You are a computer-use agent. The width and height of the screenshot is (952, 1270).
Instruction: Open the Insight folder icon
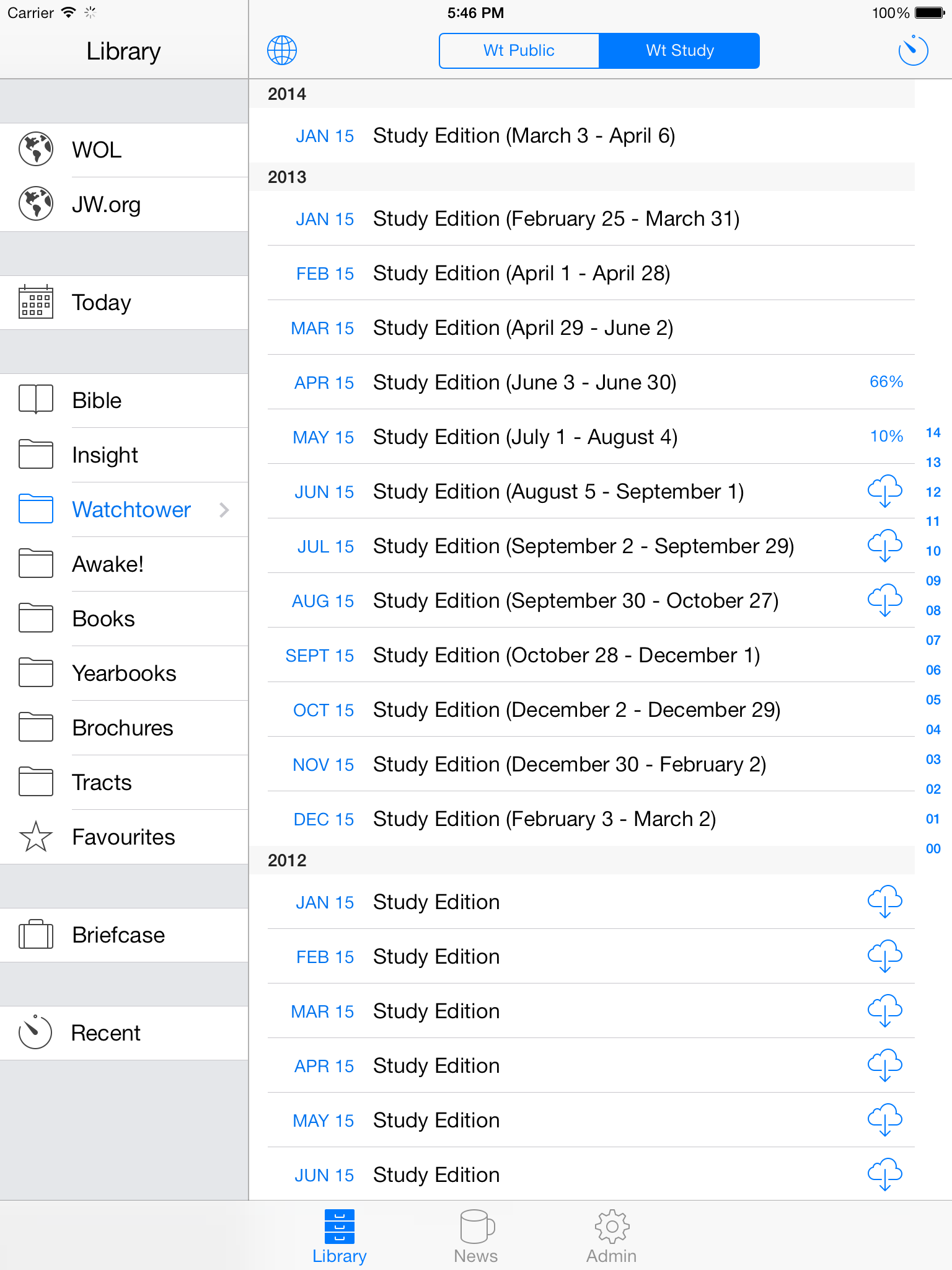pos(36,455)
